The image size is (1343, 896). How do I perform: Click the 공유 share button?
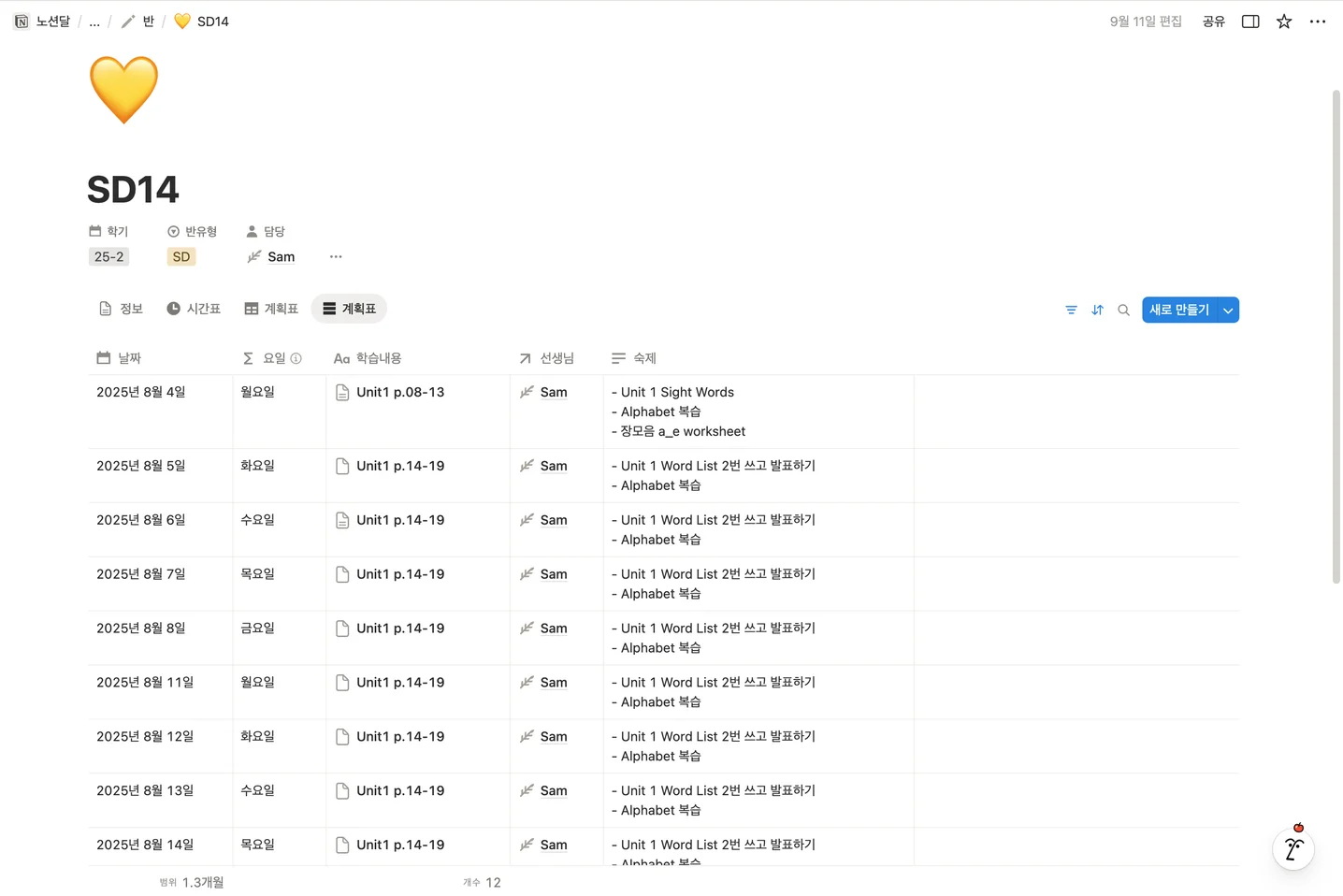[1213, 21]
